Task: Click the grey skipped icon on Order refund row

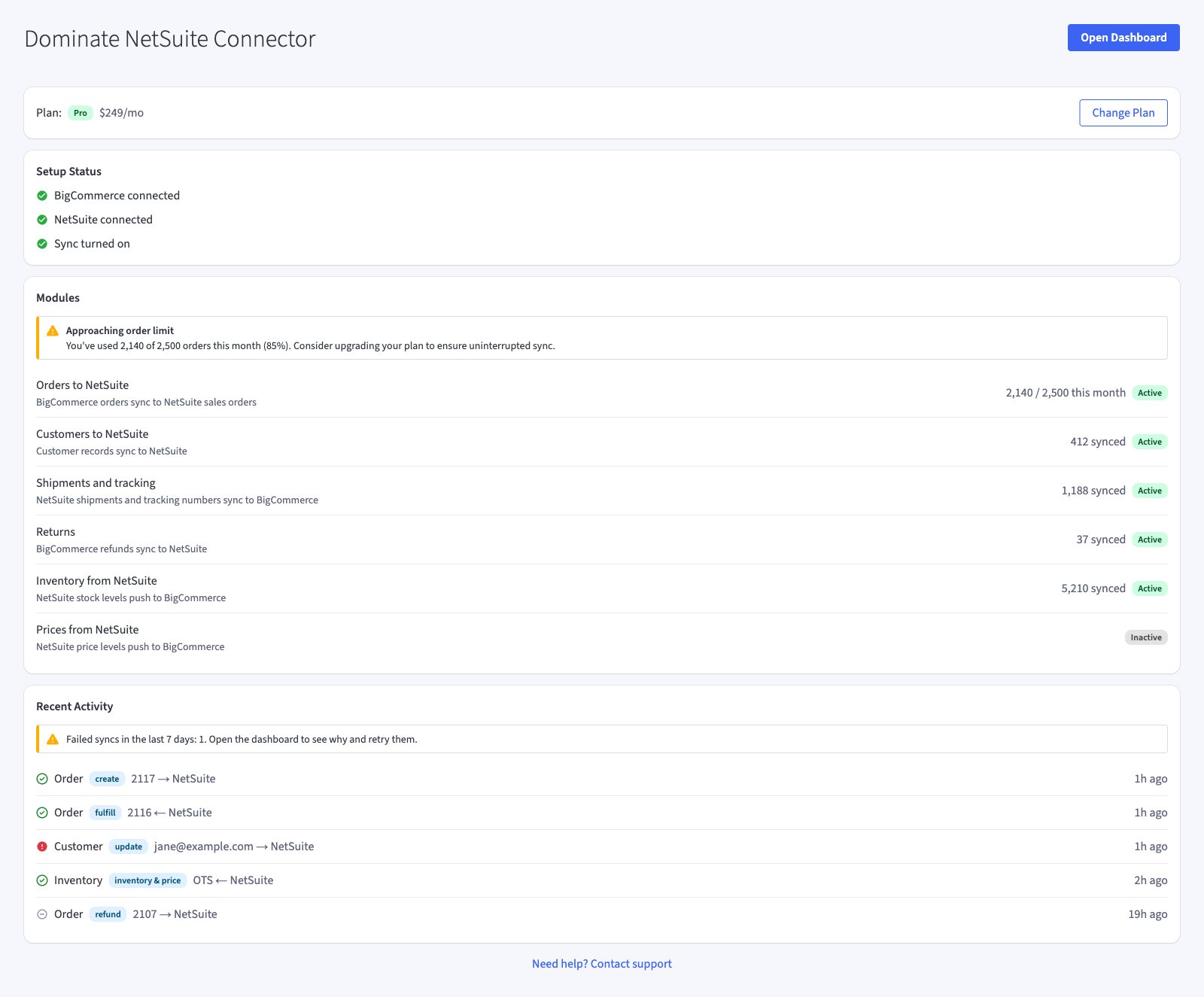Action: pyautogui.click(x=42, y=914)
